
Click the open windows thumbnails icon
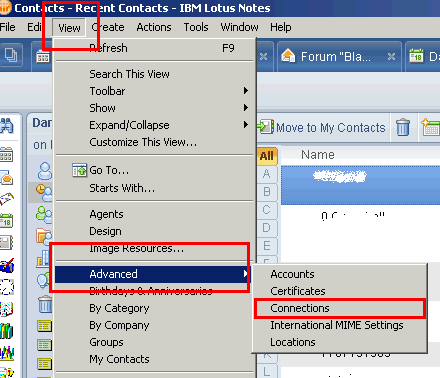point(11,55)
